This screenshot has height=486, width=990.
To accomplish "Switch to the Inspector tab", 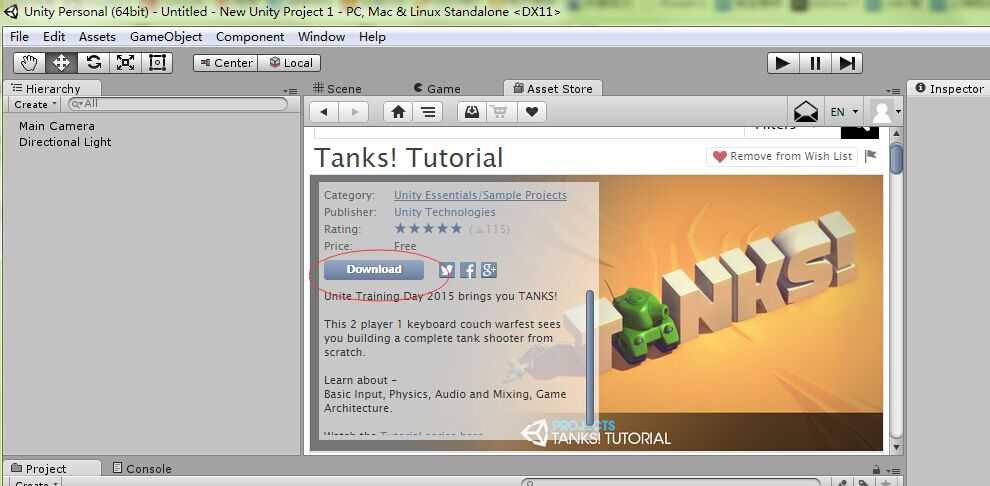I will click(949, 88).
